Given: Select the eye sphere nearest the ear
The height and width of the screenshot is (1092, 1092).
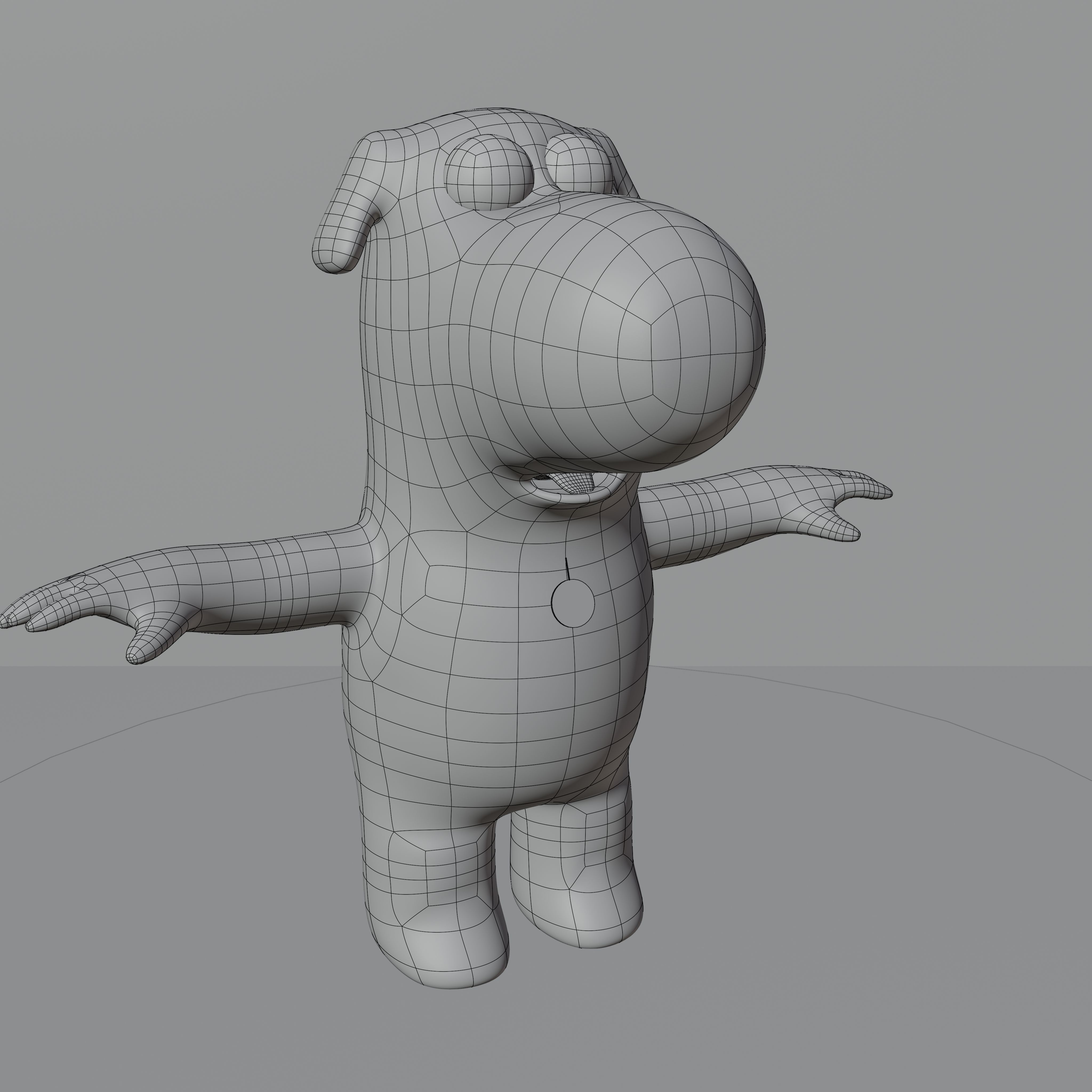Looking at the screenshot, I should point(488,172).
